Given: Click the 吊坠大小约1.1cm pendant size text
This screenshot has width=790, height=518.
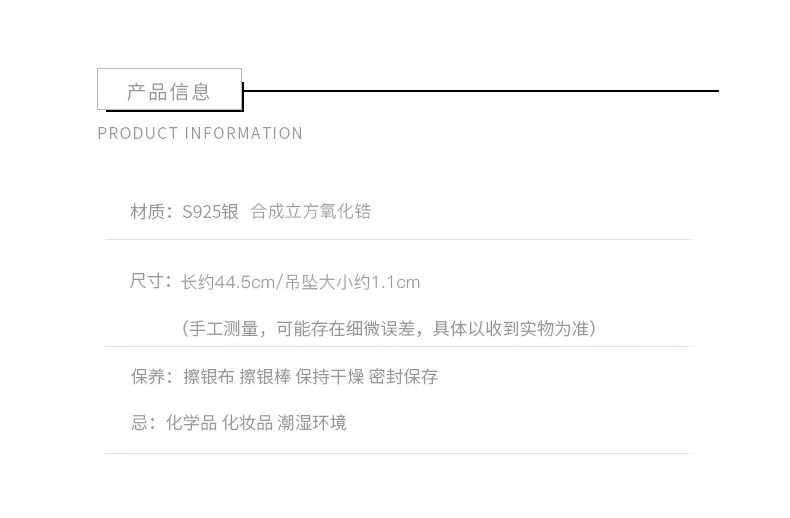Looking at the screenshot, I should [352, 282].
